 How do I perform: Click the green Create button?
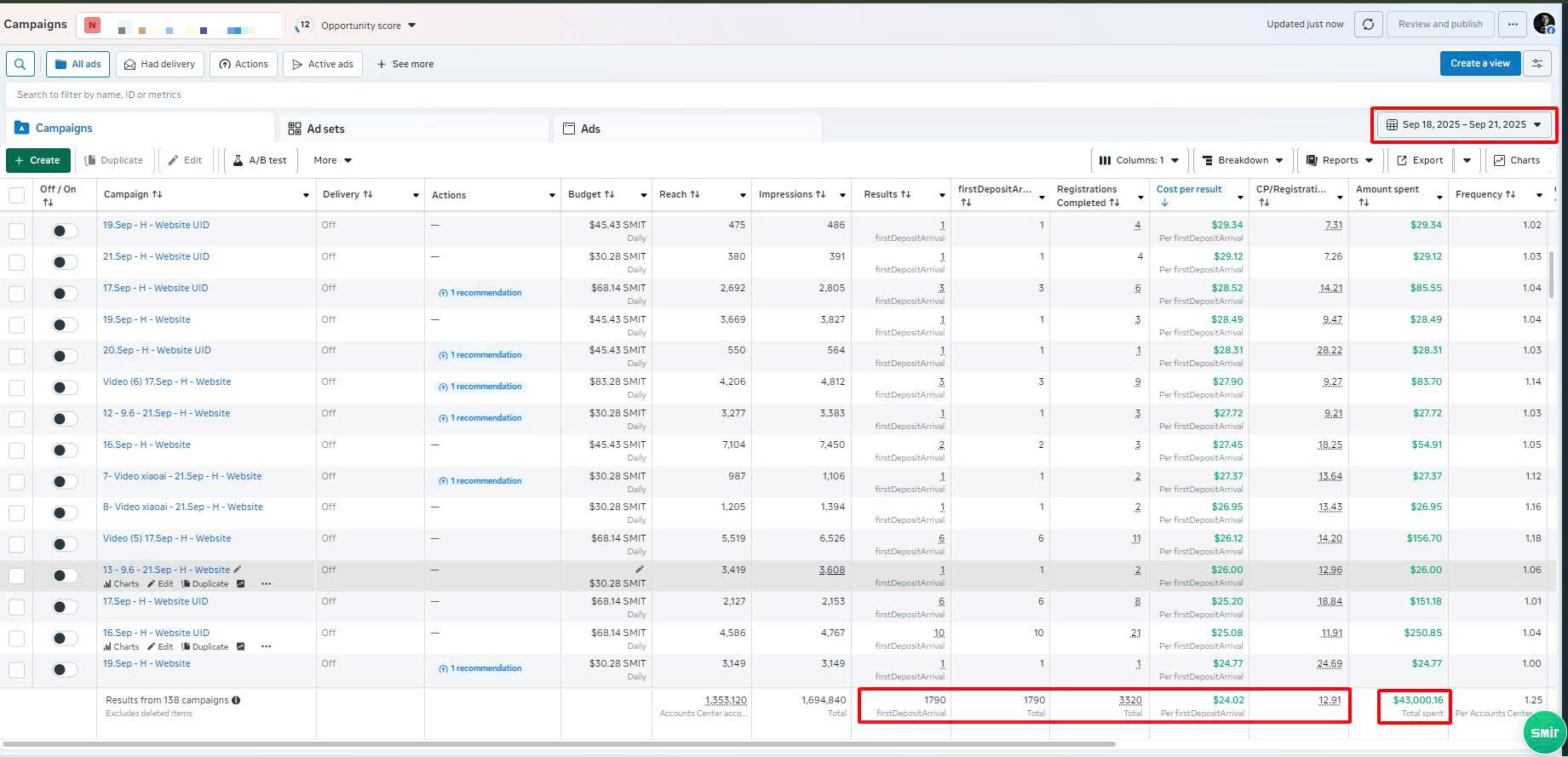click(38, 160)
